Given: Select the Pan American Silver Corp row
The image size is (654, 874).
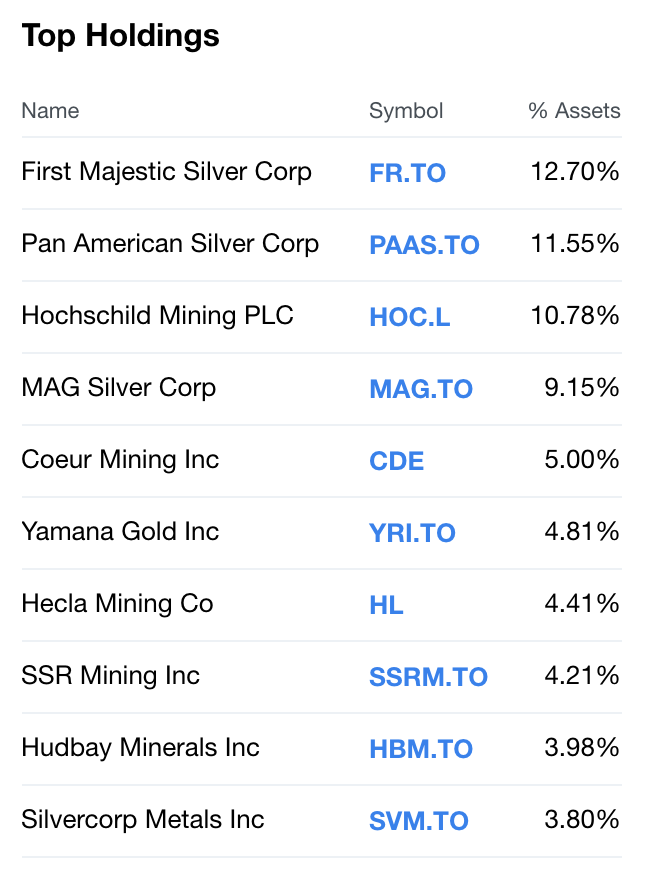Looking at the screenshot, I should [169, 244].
